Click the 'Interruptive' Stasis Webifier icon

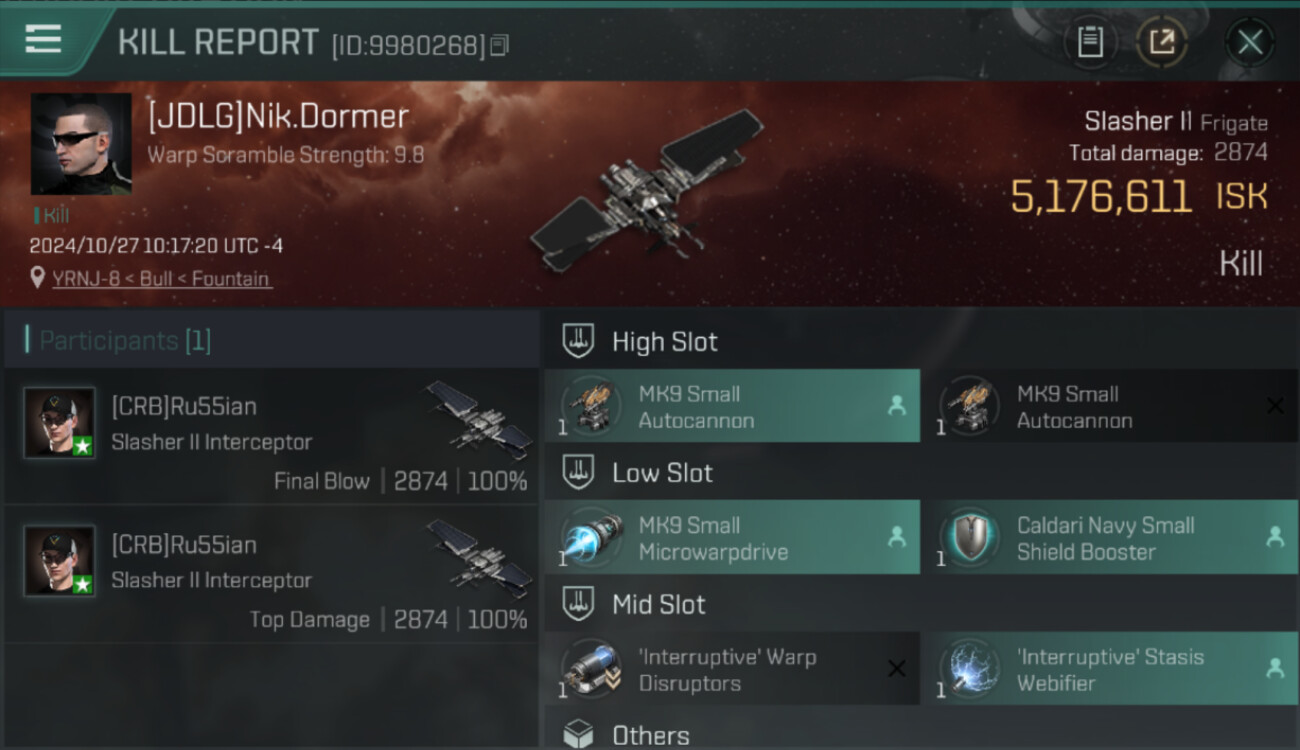pyautogui.click(x=968, y=670)
